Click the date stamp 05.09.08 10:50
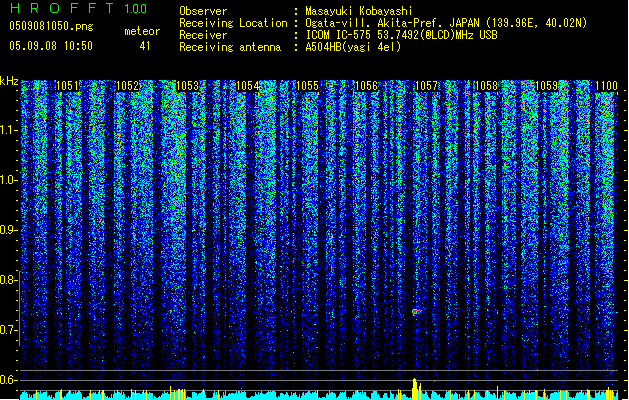This screenshot has height=400, width=629. [51, 46]
